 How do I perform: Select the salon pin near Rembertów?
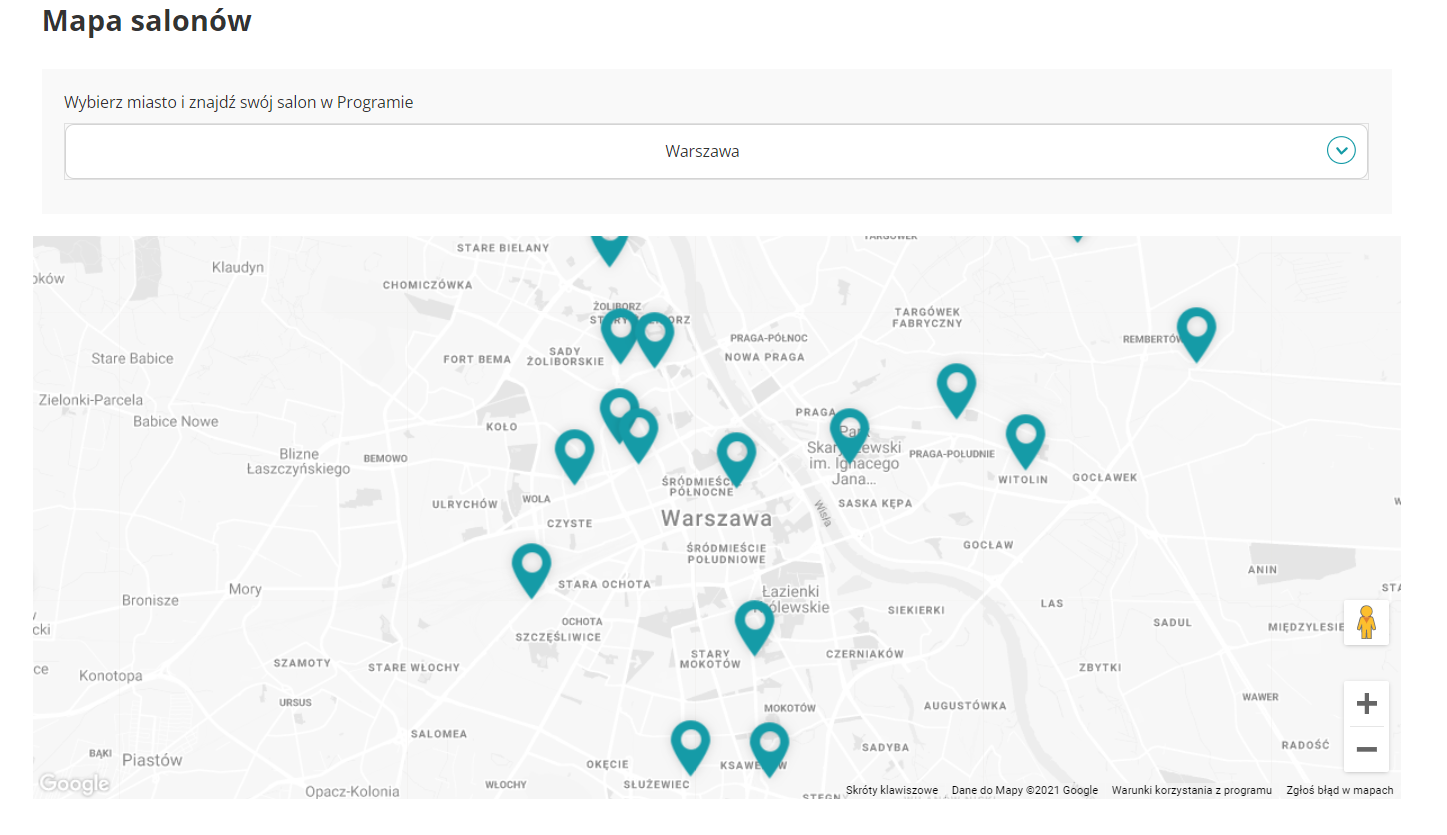(1196, 334)
